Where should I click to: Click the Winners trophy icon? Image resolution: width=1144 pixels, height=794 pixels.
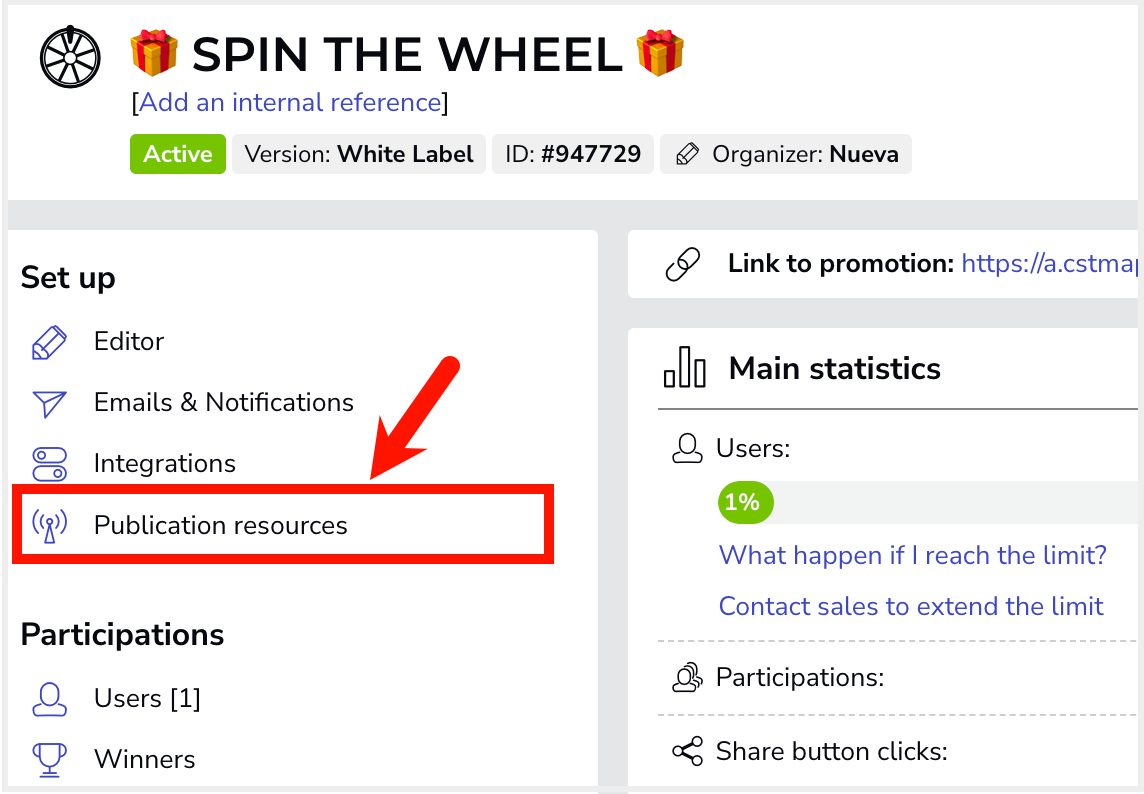(49, 760)
